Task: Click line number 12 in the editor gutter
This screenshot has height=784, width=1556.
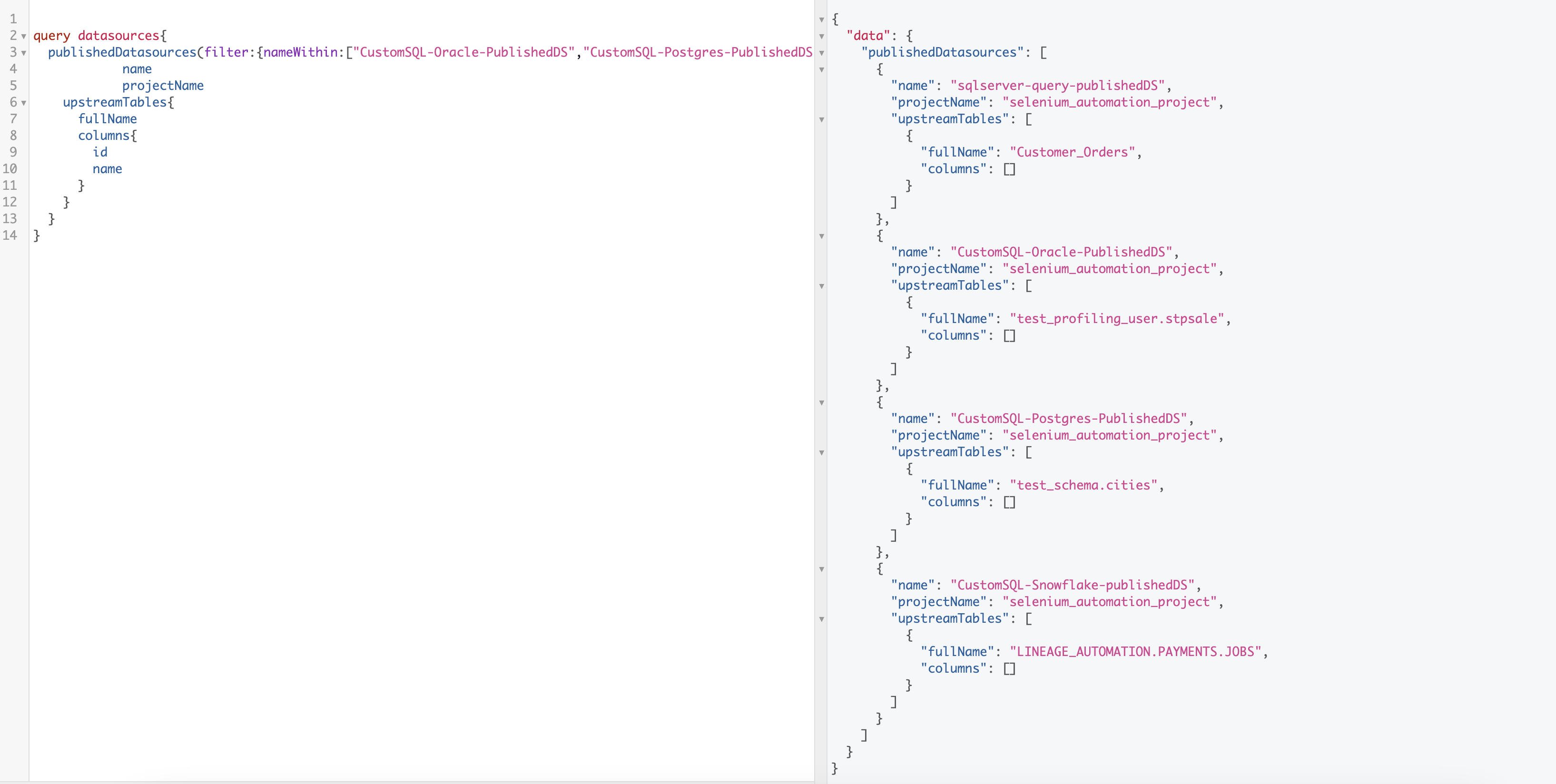Action: tap(10, 202)
